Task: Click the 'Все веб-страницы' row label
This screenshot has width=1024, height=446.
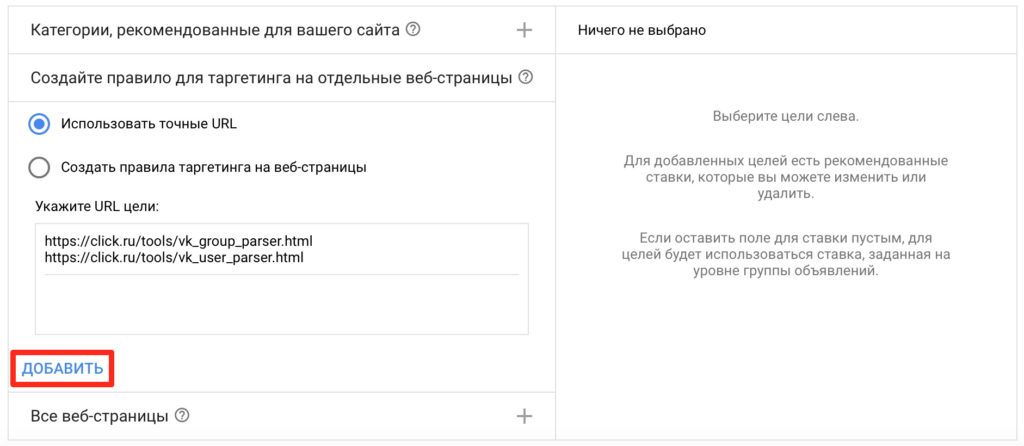Action: coord(99,415)
